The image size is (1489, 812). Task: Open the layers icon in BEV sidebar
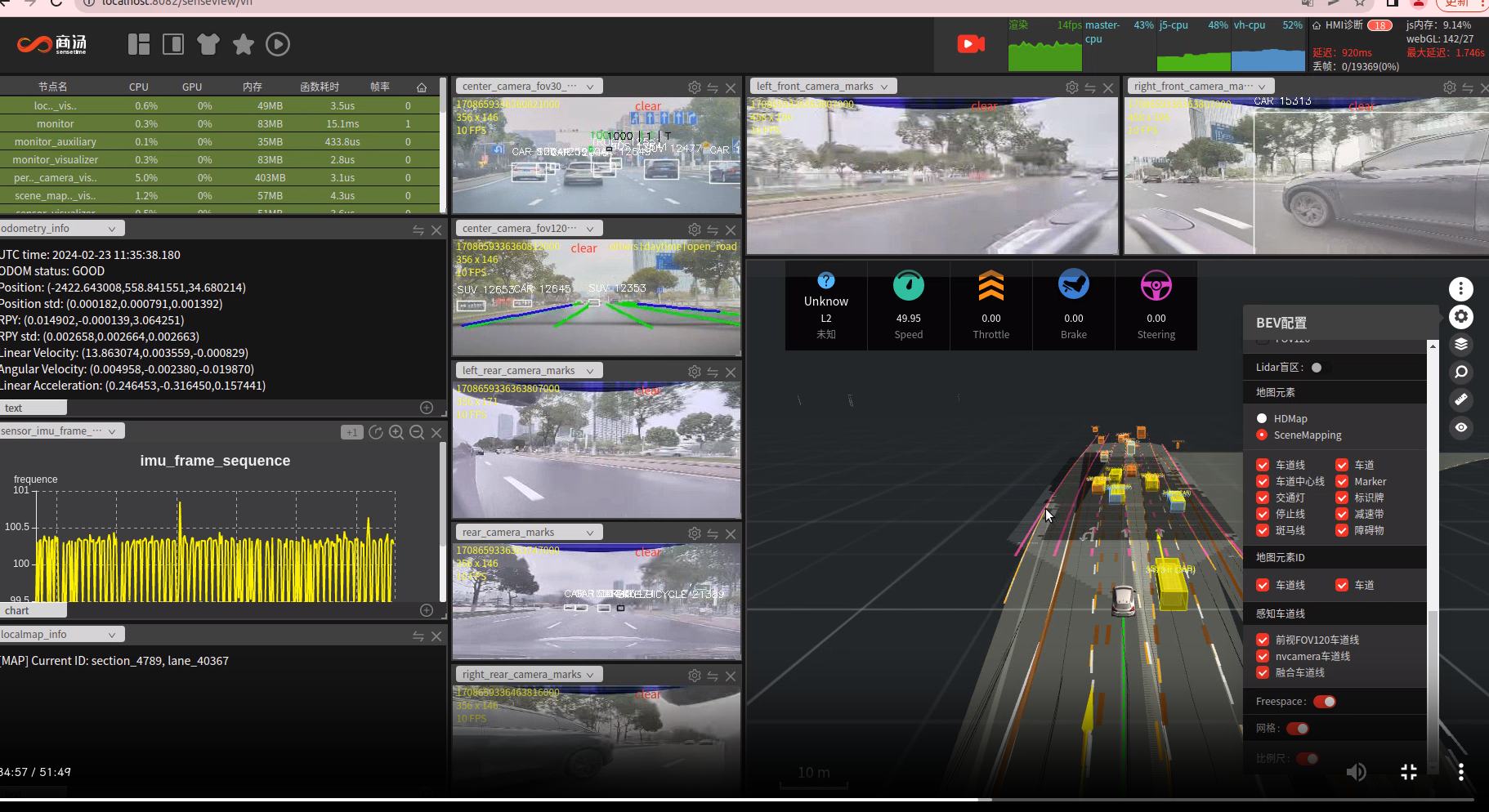(x=1460, y=344)
